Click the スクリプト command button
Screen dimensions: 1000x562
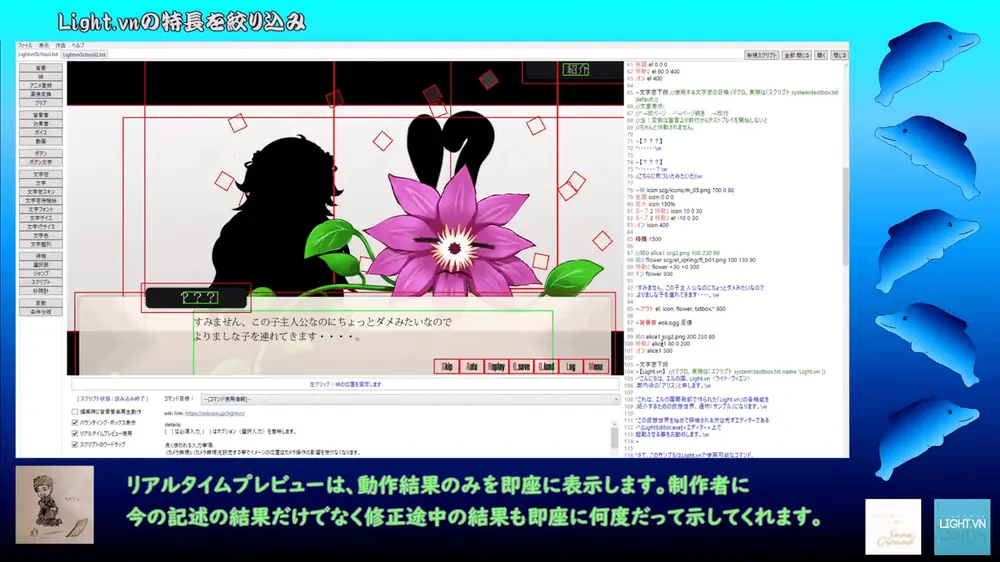tap(41, 282)
